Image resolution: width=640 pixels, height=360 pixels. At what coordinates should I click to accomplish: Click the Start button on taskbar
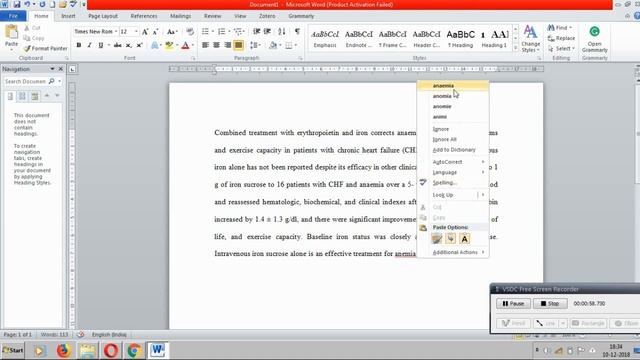click(13, 350)
